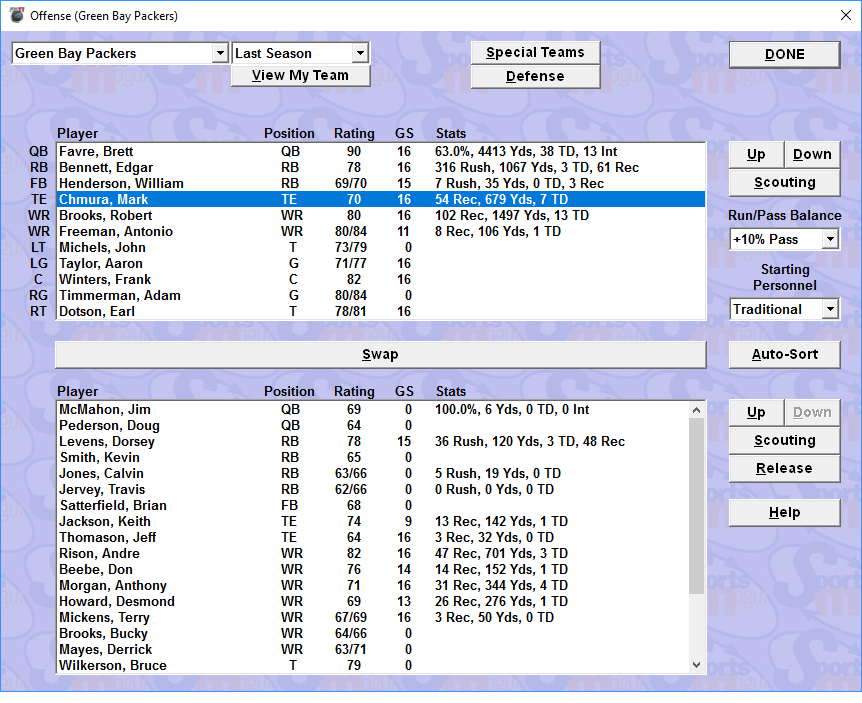Click Scouting button beside the starters list

click(x=784, y=182)
